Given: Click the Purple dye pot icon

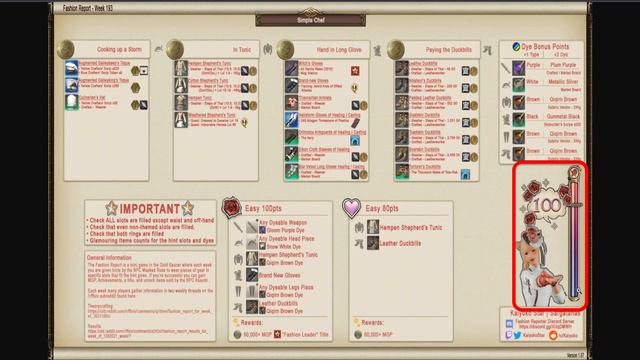Looking at the screenshot, I should [518, 68].
